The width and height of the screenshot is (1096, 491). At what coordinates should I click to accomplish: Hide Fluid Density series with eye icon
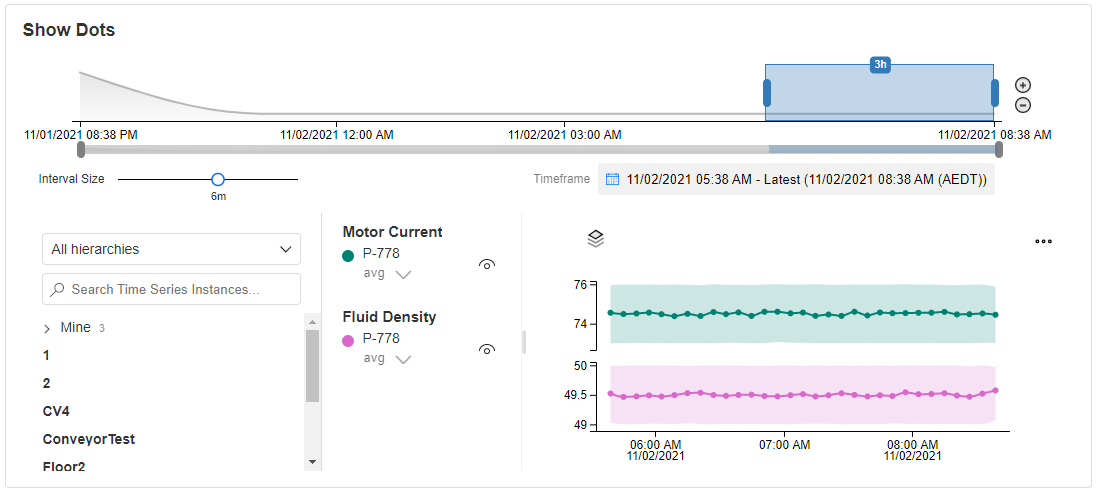click(x=487, y=349)
